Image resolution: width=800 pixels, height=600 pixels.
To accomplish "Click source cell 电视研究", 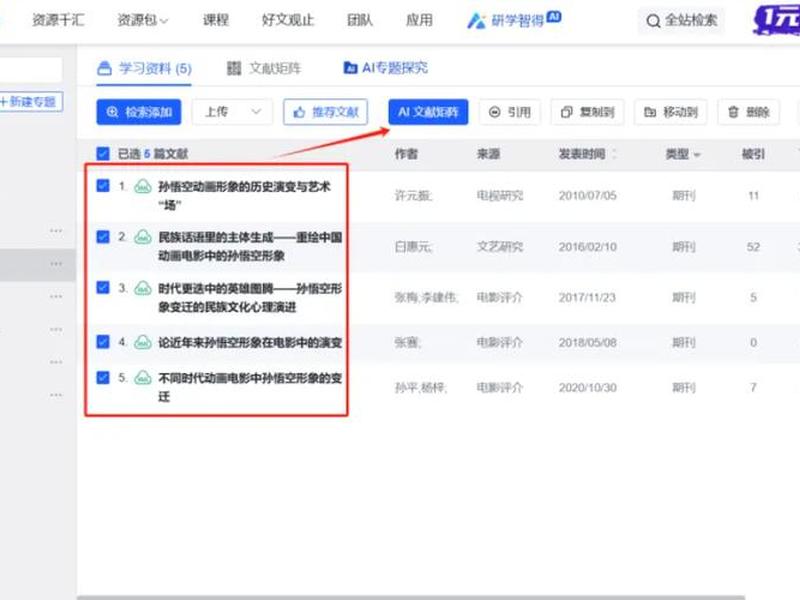I will [499, 195].
